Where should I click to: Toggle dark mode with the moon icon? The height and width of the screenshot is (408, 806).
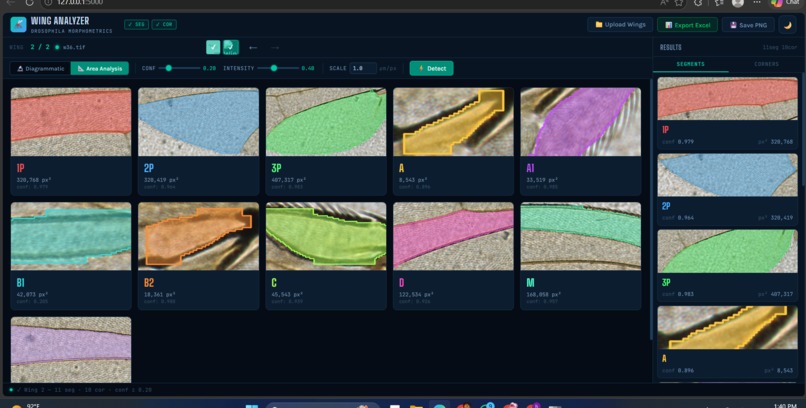tap(787, 25)
